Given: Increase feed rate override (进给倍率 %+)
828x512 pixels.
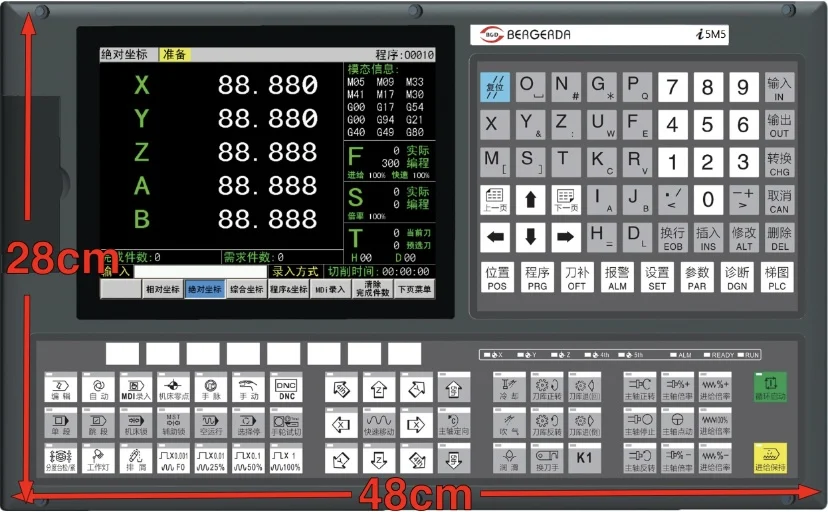Looking at the screenshot, I should tap(714, 388).
